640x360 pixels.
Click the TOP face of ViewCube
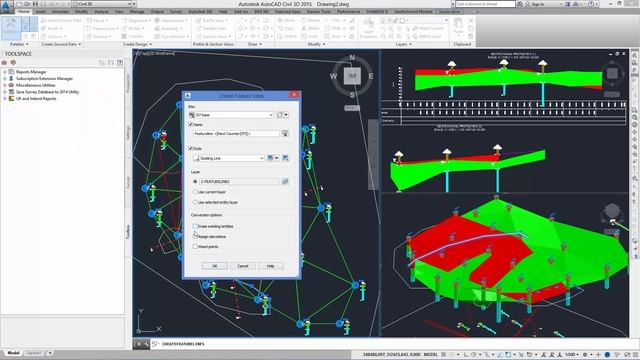pyautogui.click(x=352, y=76)
